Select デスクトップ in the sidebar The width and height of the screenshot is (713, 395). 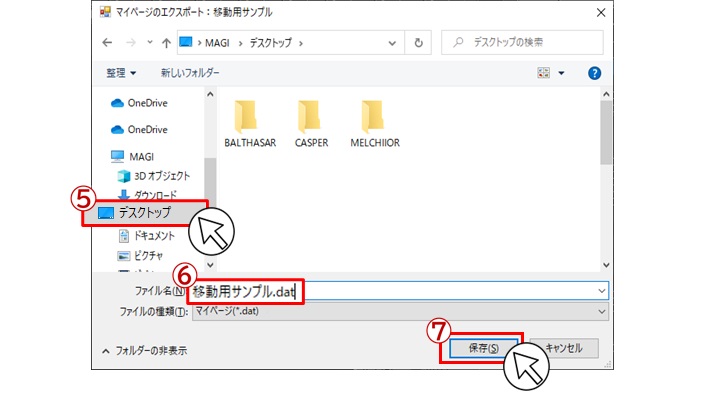click(135, 213)
